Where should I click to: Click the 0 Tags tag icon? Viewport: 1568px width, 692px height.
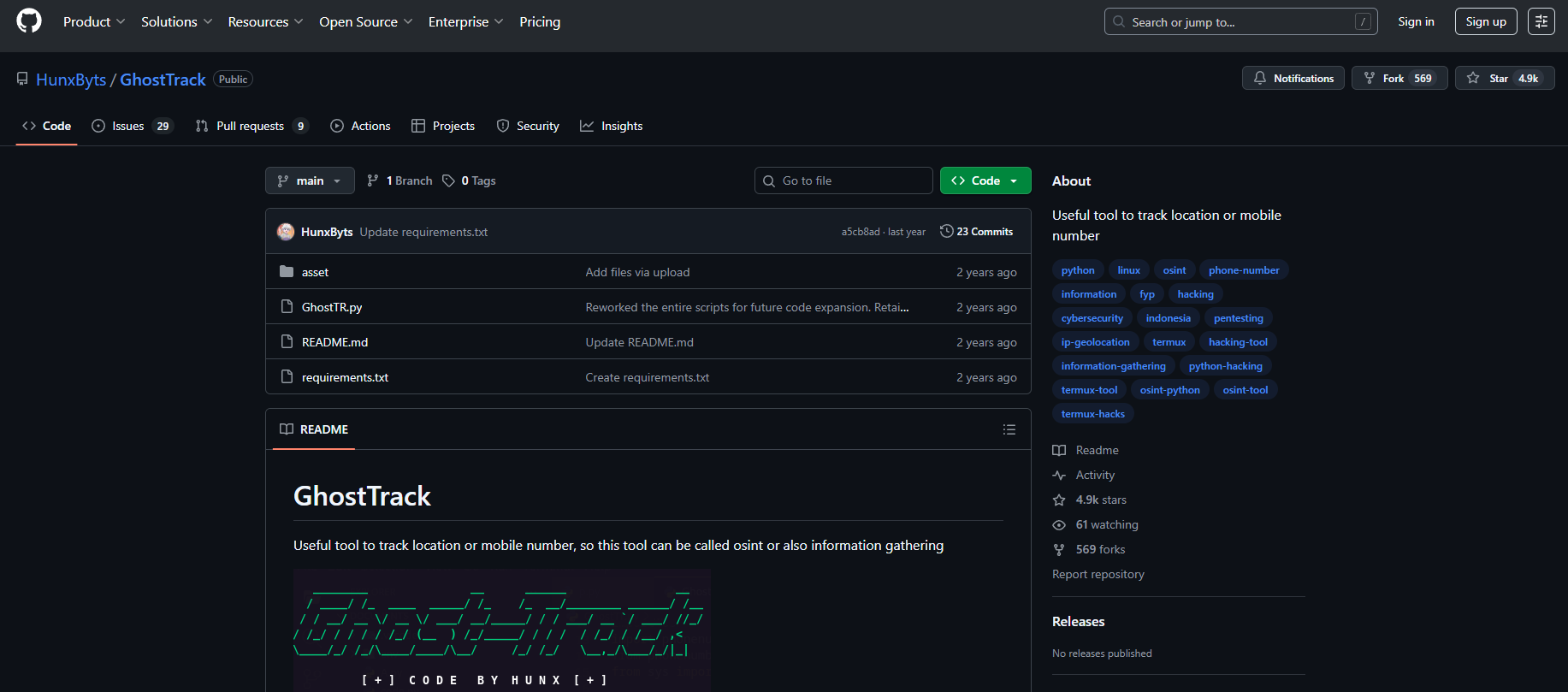coord(448,180)
